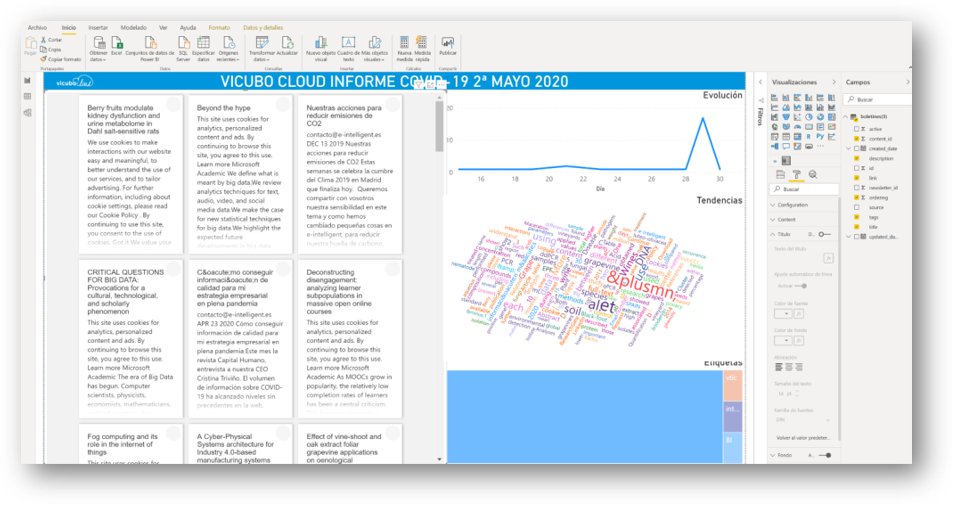Collapse the Título section
This screenshot has width=953, height=505.
click(773, 234)
